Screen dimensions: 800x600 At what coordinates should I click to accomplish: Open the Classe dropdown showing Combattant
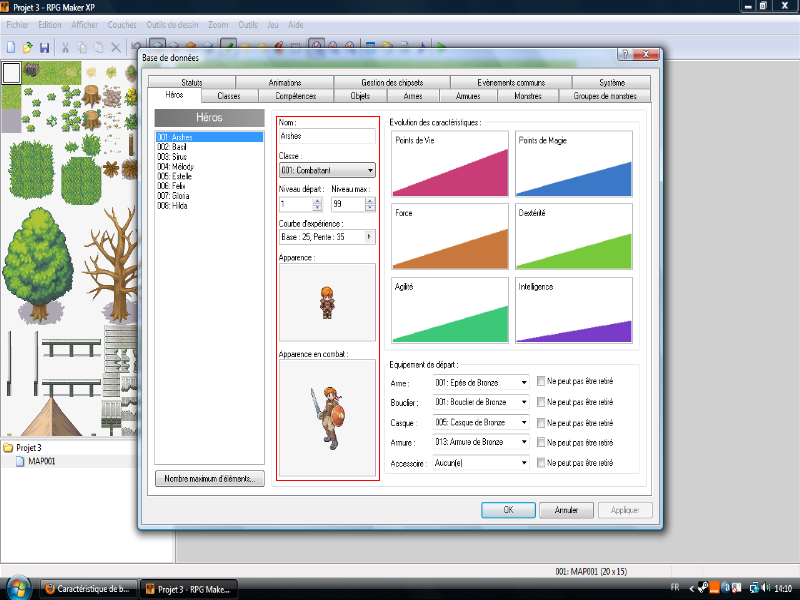point(370,171)
